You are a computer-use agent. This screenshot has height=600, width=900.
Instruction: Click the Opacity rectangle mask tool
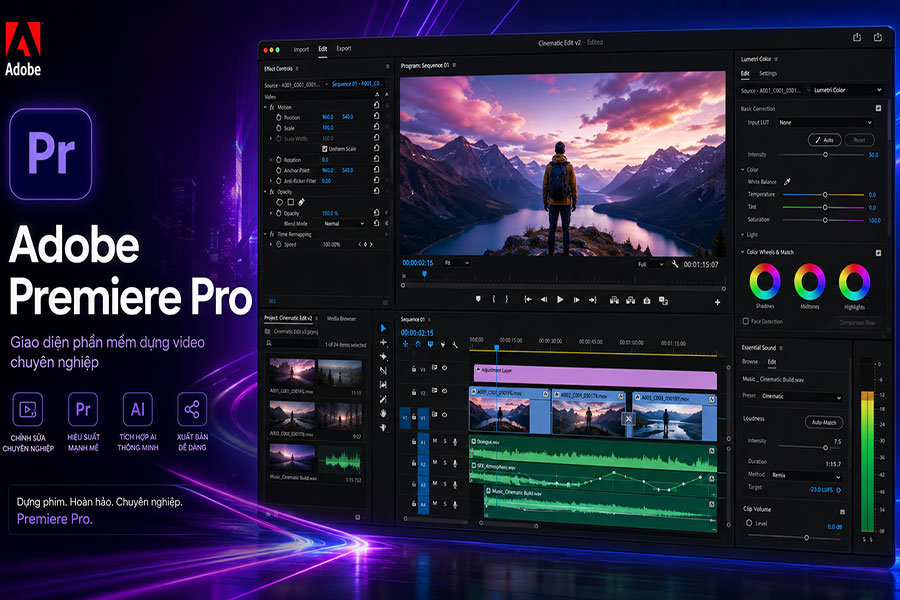pyautogui.click(x=290, y=202)
